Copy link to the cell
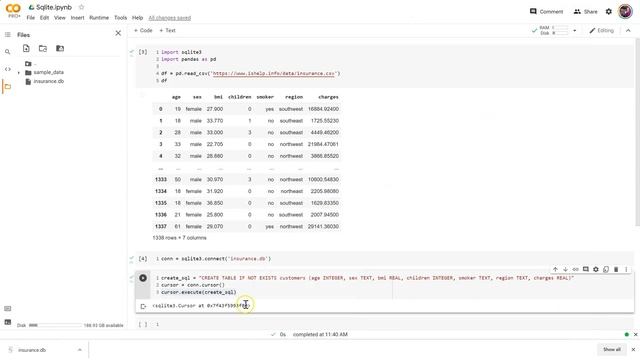 tap(576, 269)
